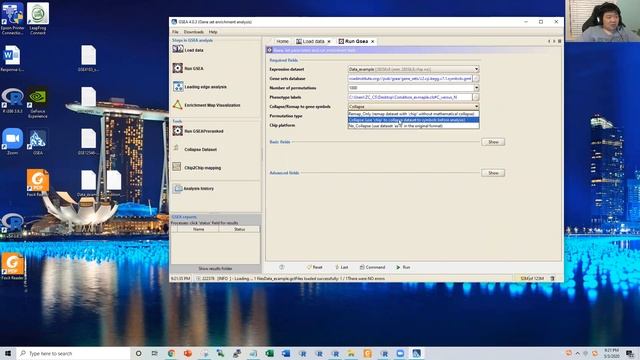Switch to Home tab
The height and width of the screenshot is (360, 640).
pyautogui.click(x=282, y=41)
